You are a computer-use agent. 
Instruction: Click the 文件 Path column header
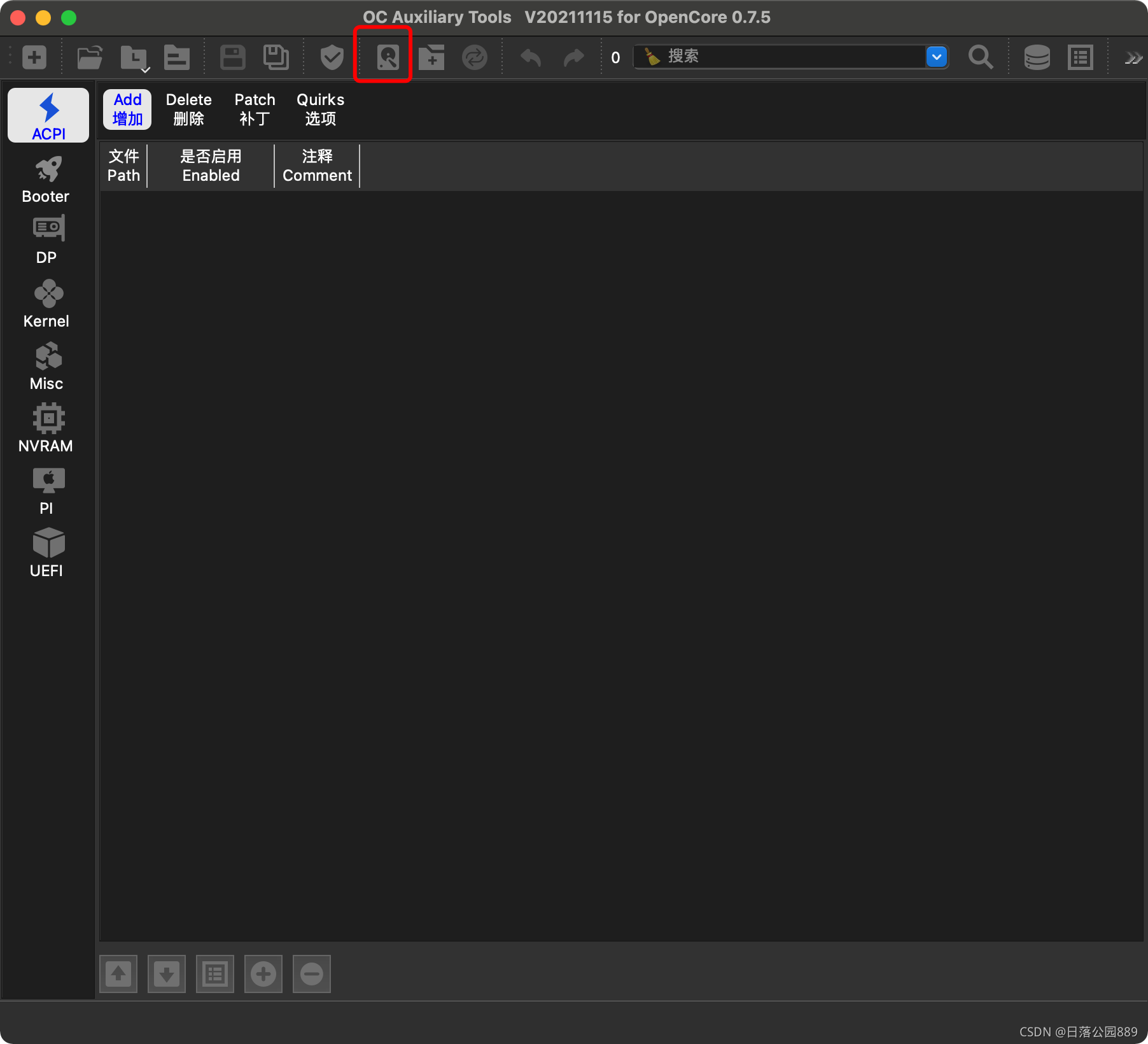pyautogui.click(x=123, y=166)
